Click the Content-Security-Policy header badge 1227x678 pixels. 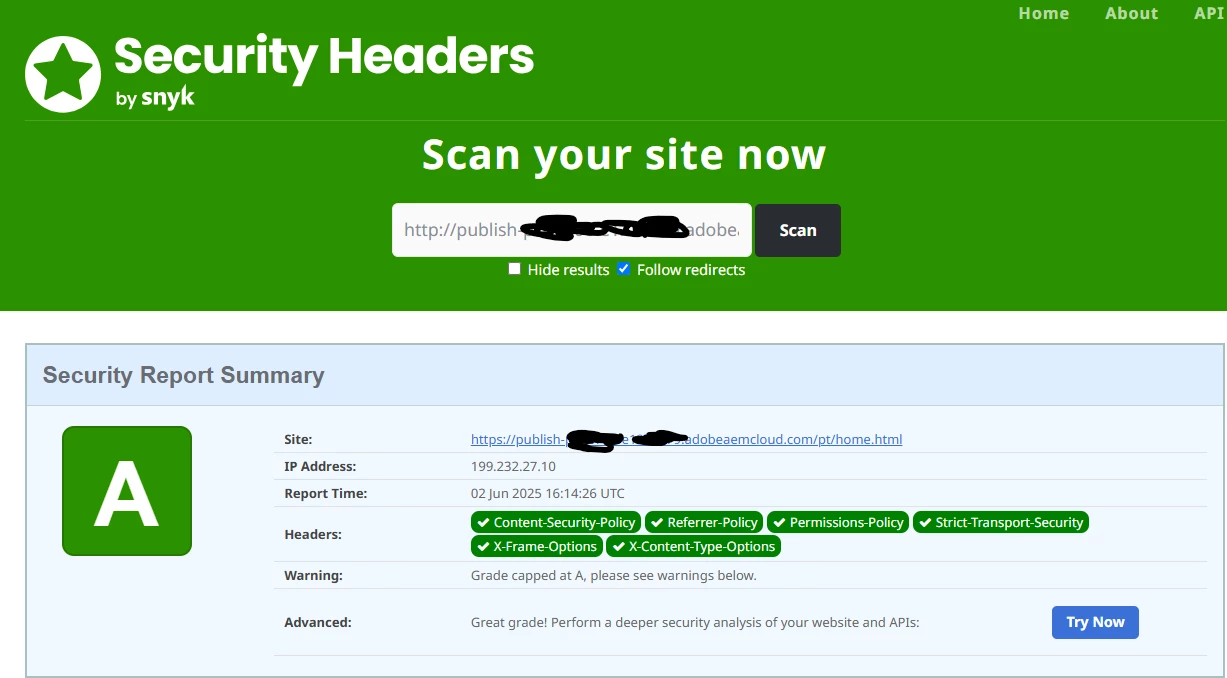tap(556, 522)
